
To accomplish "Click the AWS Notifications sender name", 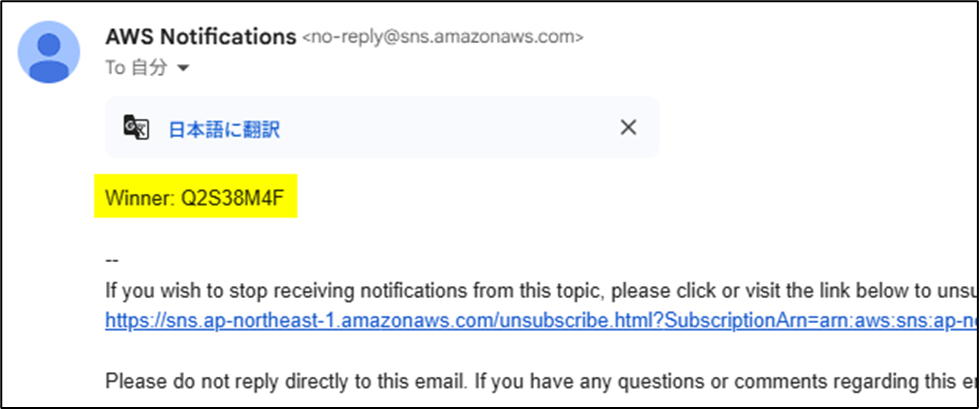I will [x=200, y=37].
